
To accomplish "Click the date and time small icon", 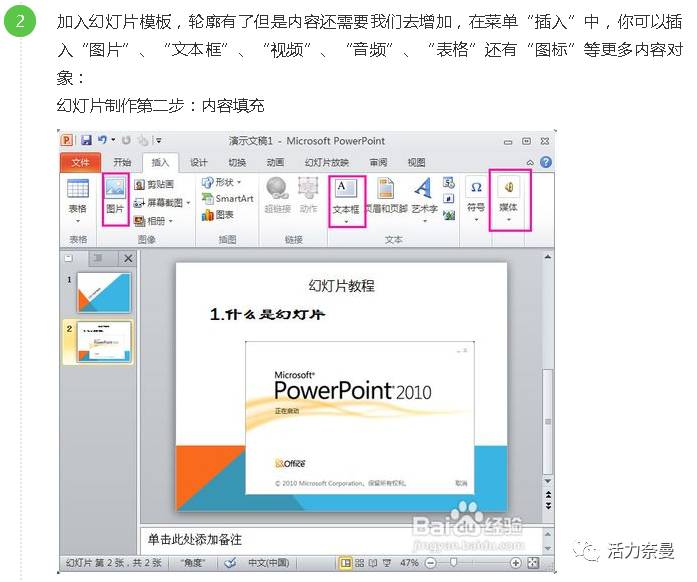I will [x=449, y=182].
